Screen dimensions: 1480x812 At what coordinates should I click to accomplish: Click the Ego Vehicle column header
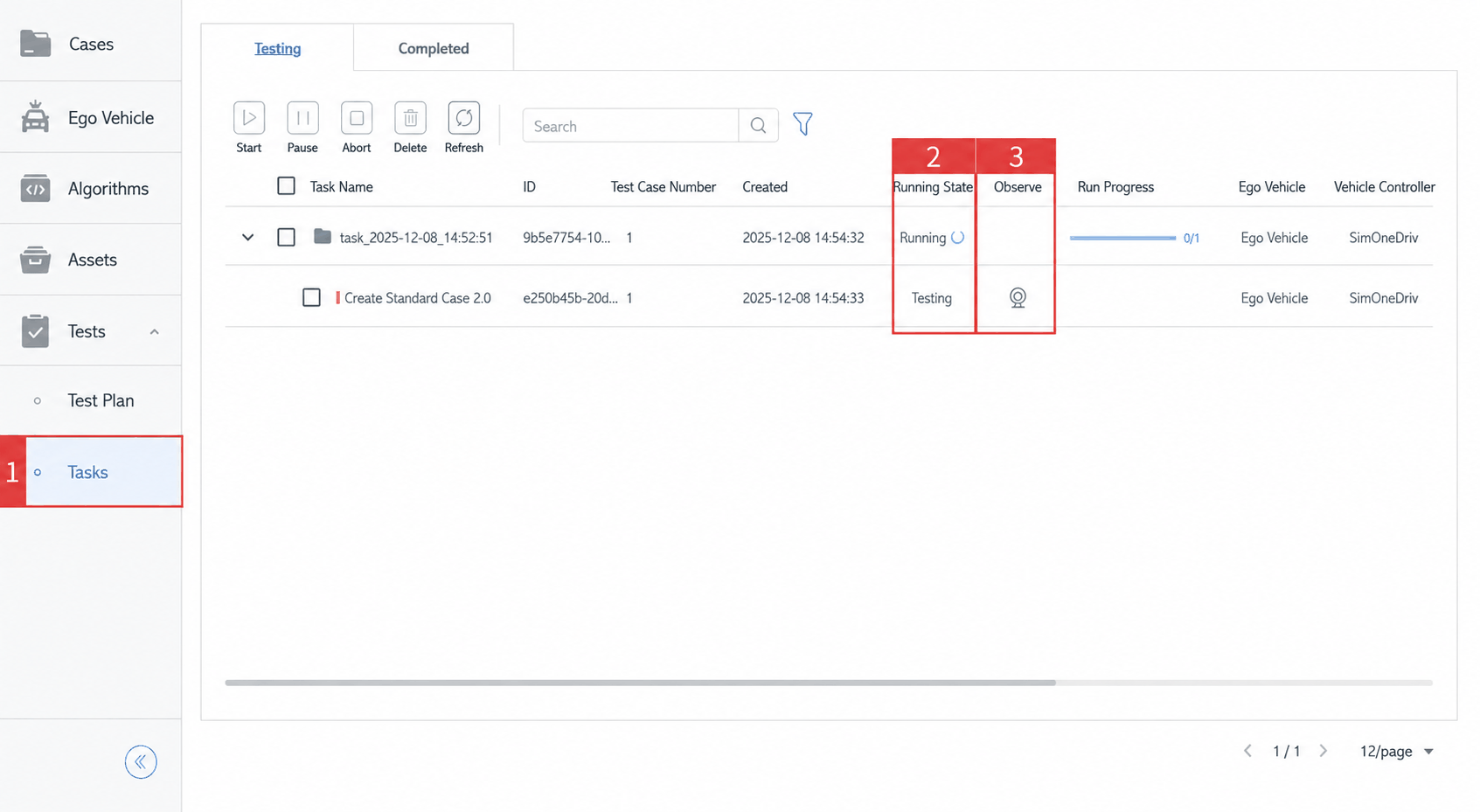coord(1272,187)
